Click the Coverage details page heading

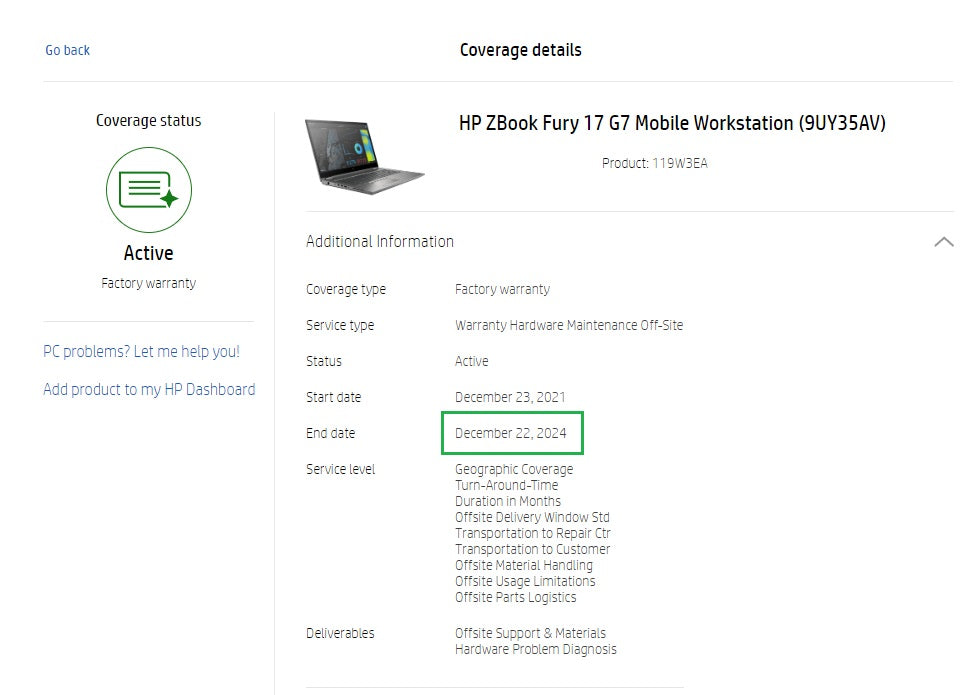[x=520, y=50]
